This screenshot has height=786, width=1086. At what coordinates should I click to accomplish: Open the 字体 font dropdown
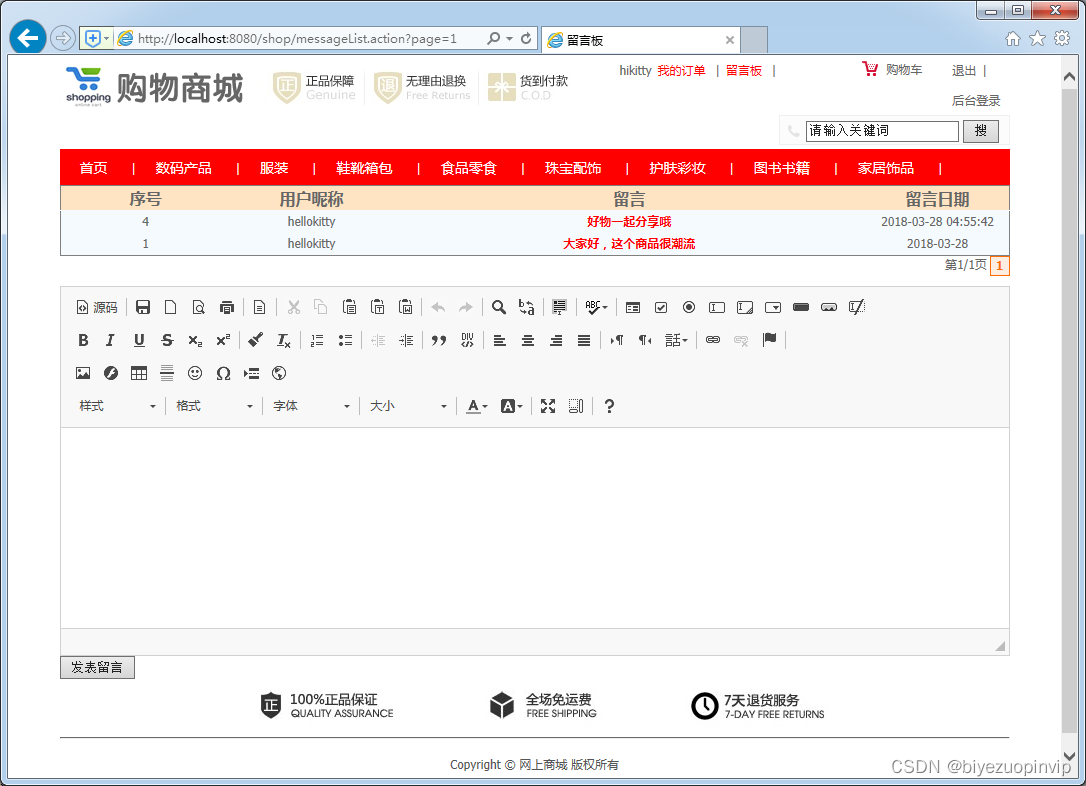(x=311, y=406)
